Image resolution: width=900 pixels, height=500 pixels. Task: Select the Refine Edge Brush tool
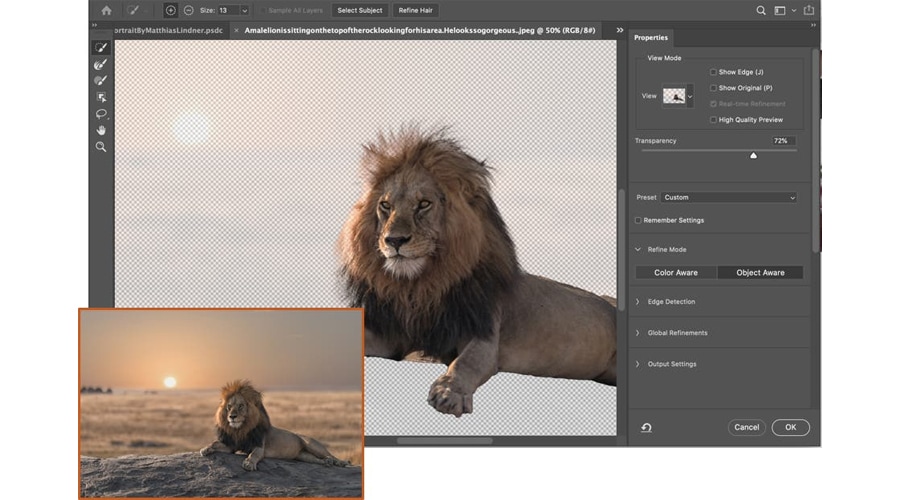click(x=101, y=64)
